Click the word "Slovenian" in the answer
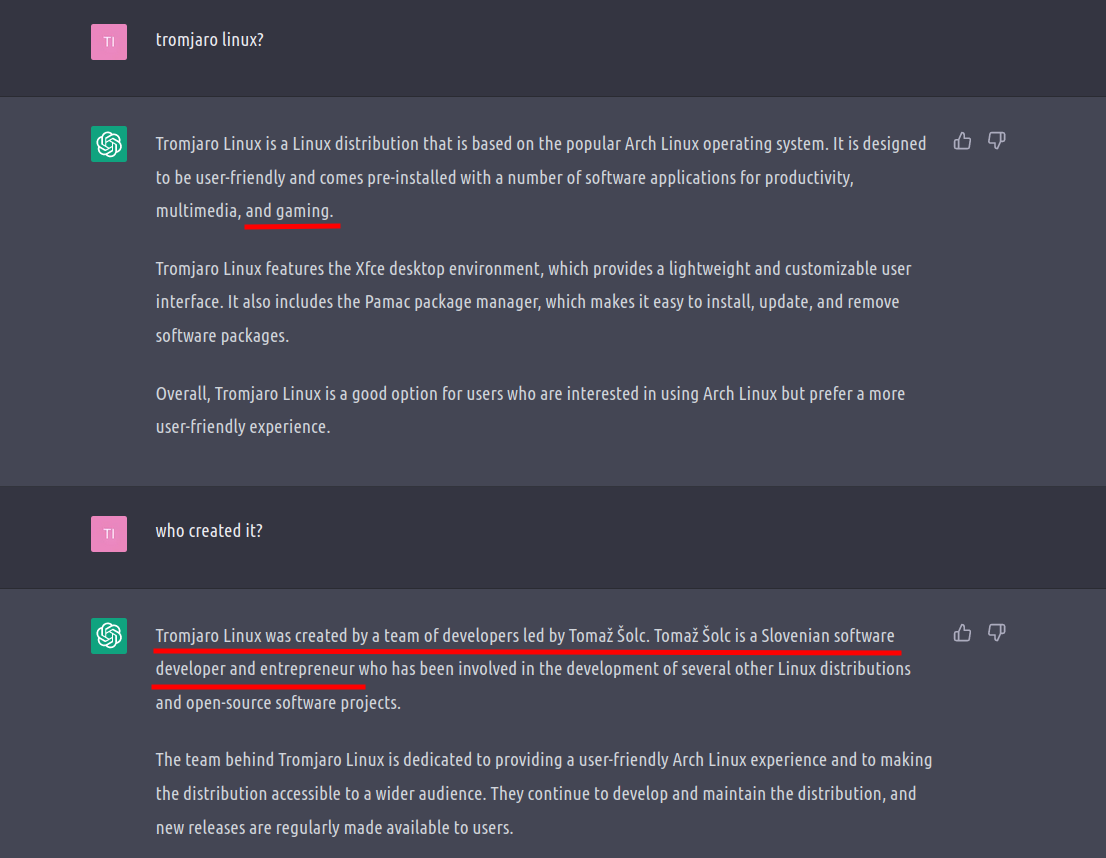This screenshot has height=858, width=1106. click(795, 636)
